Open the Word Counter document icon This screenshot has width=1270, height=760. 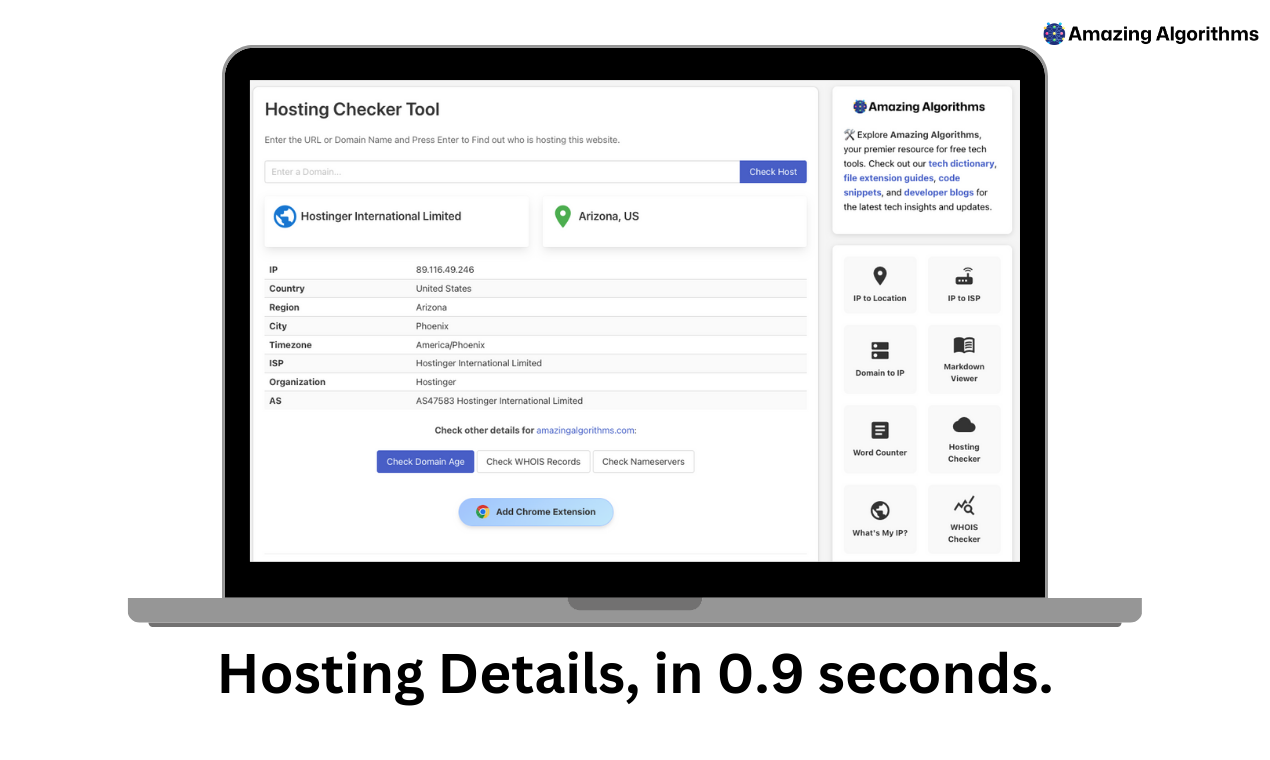click(x=880, y=431)
